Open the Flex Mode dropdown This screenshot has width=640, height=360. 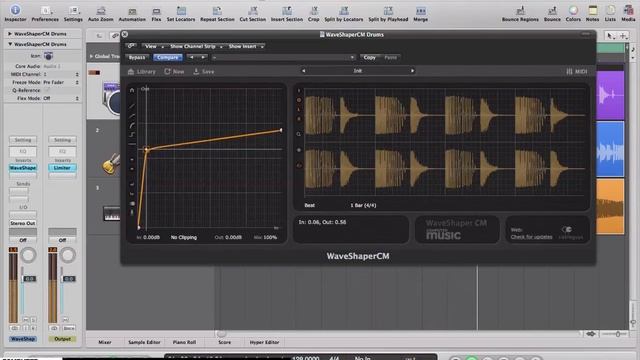click(x=60, y=98)
